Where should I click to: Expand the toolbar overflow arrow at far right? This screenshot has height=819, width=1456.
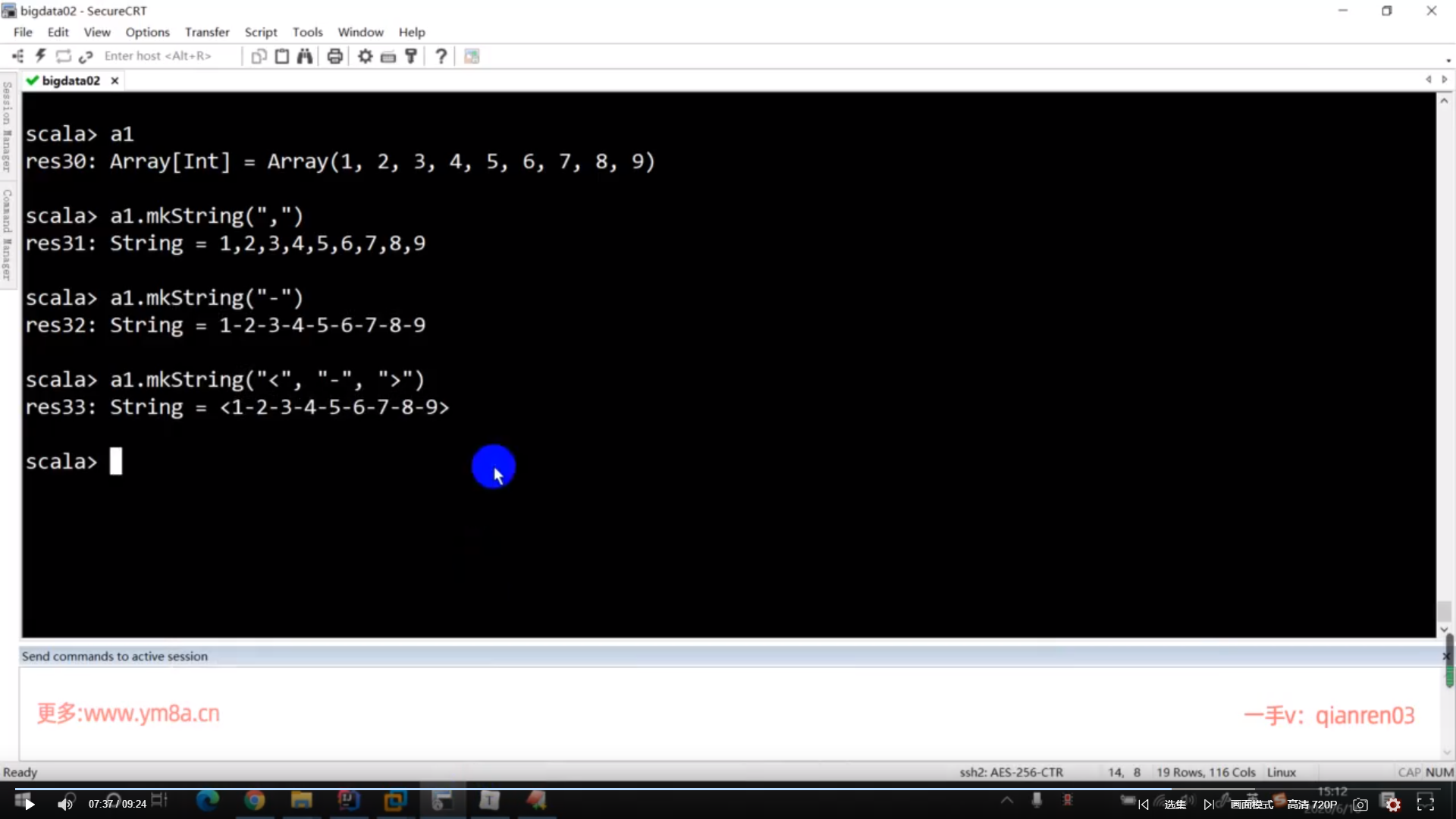(1448, 60)
